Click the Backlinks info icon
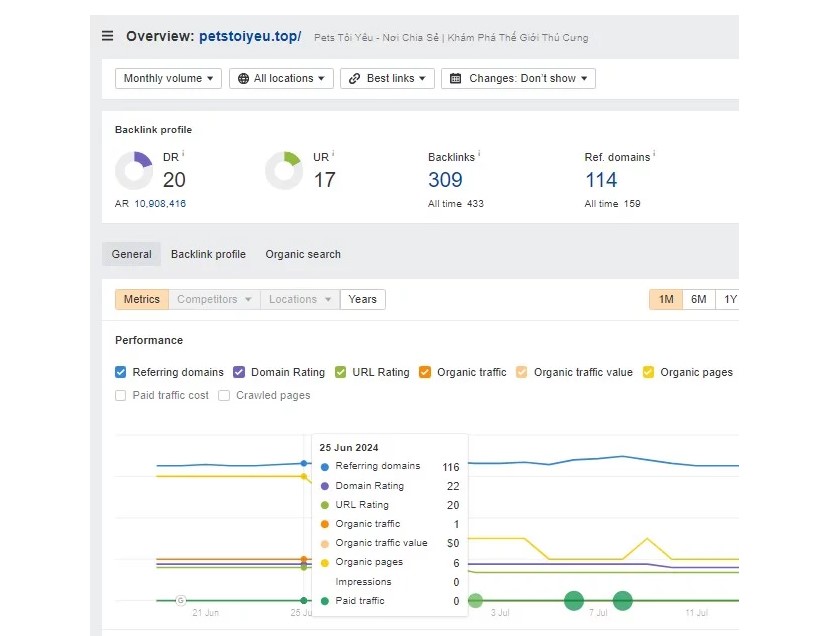 479,154
